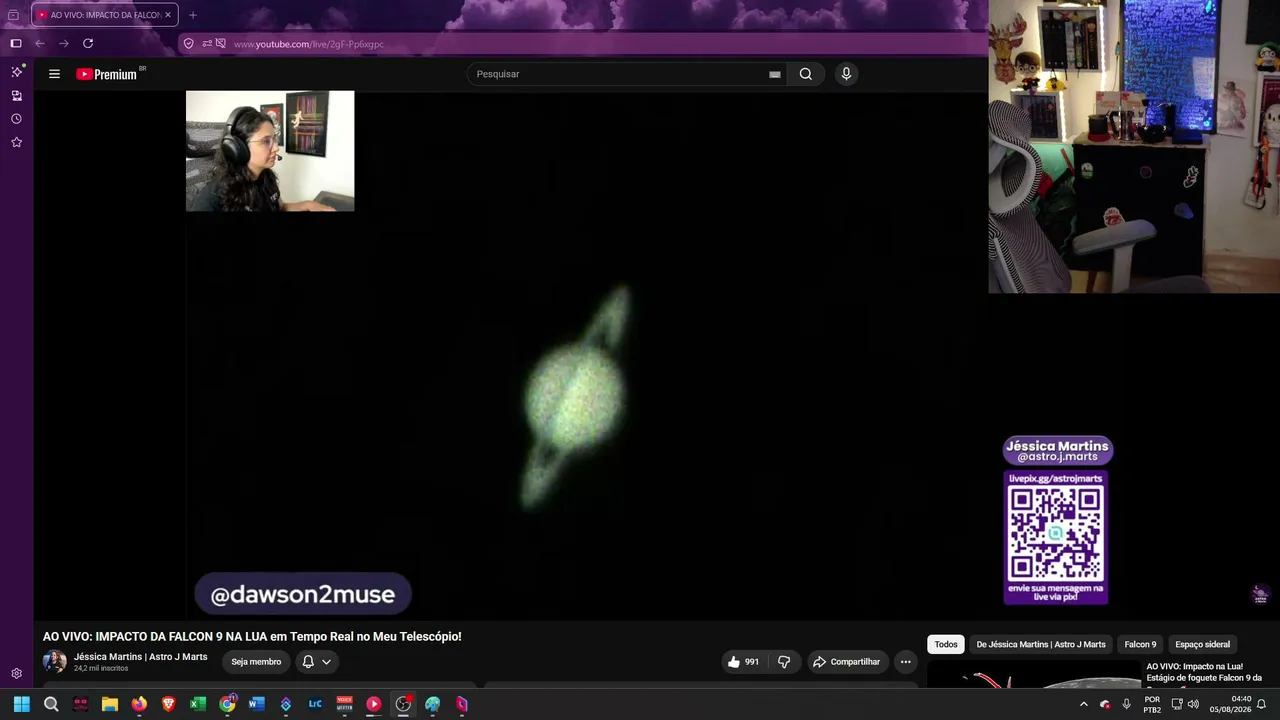Viewport: 1280px width, 720px height.
Task: Open the clock and calendar at 04:40
Action: coord(1230,704)
